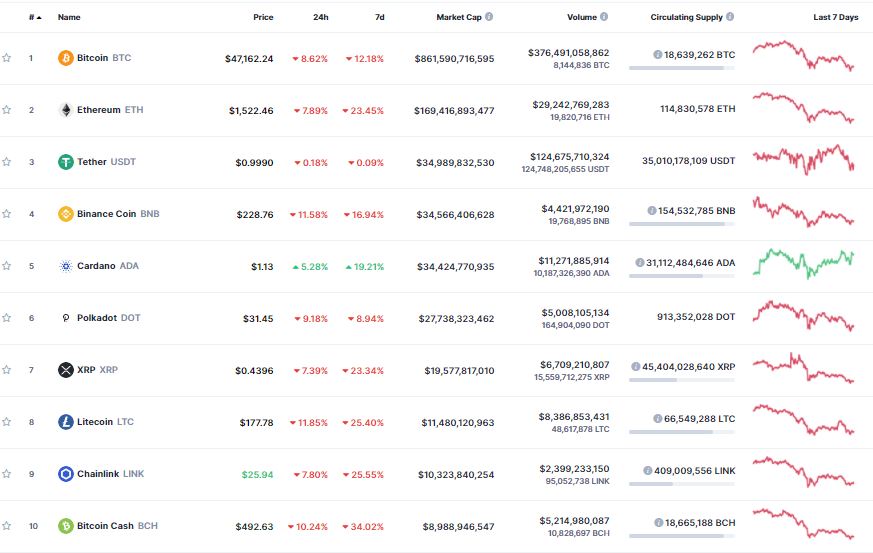
Task: Click XRP circulating supply progress bar
Action: point(682,380)
